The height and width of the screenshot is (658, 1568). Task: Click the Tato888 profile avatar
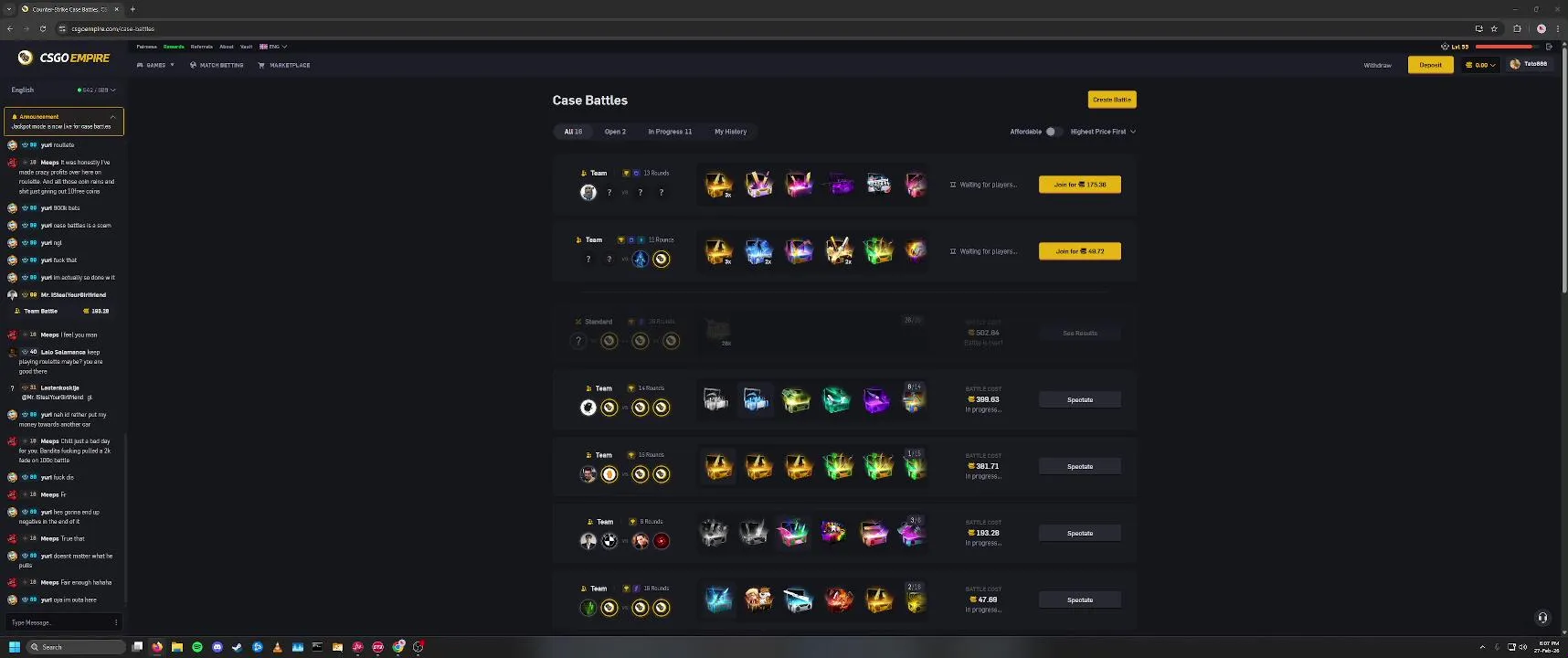click(1515, 64)
